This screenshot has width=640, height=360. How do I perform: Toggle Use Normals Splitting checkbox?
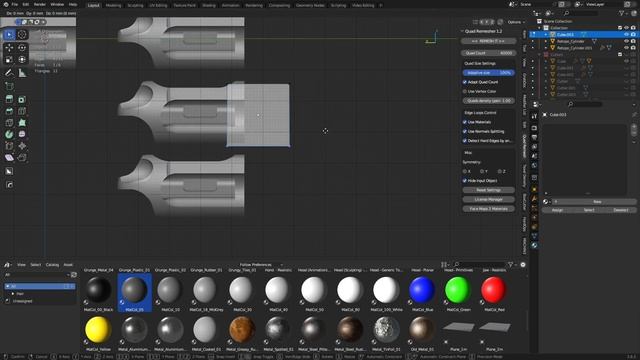coord(464,131)
